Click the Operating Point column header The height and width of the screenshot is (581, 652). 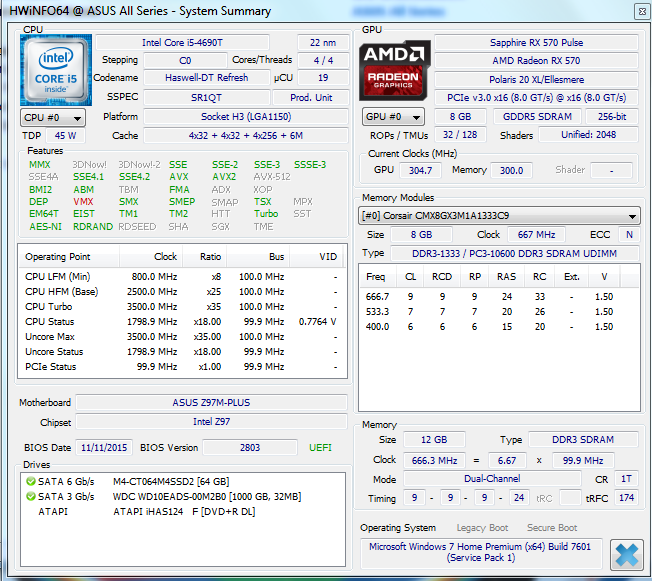pos(69,257)
